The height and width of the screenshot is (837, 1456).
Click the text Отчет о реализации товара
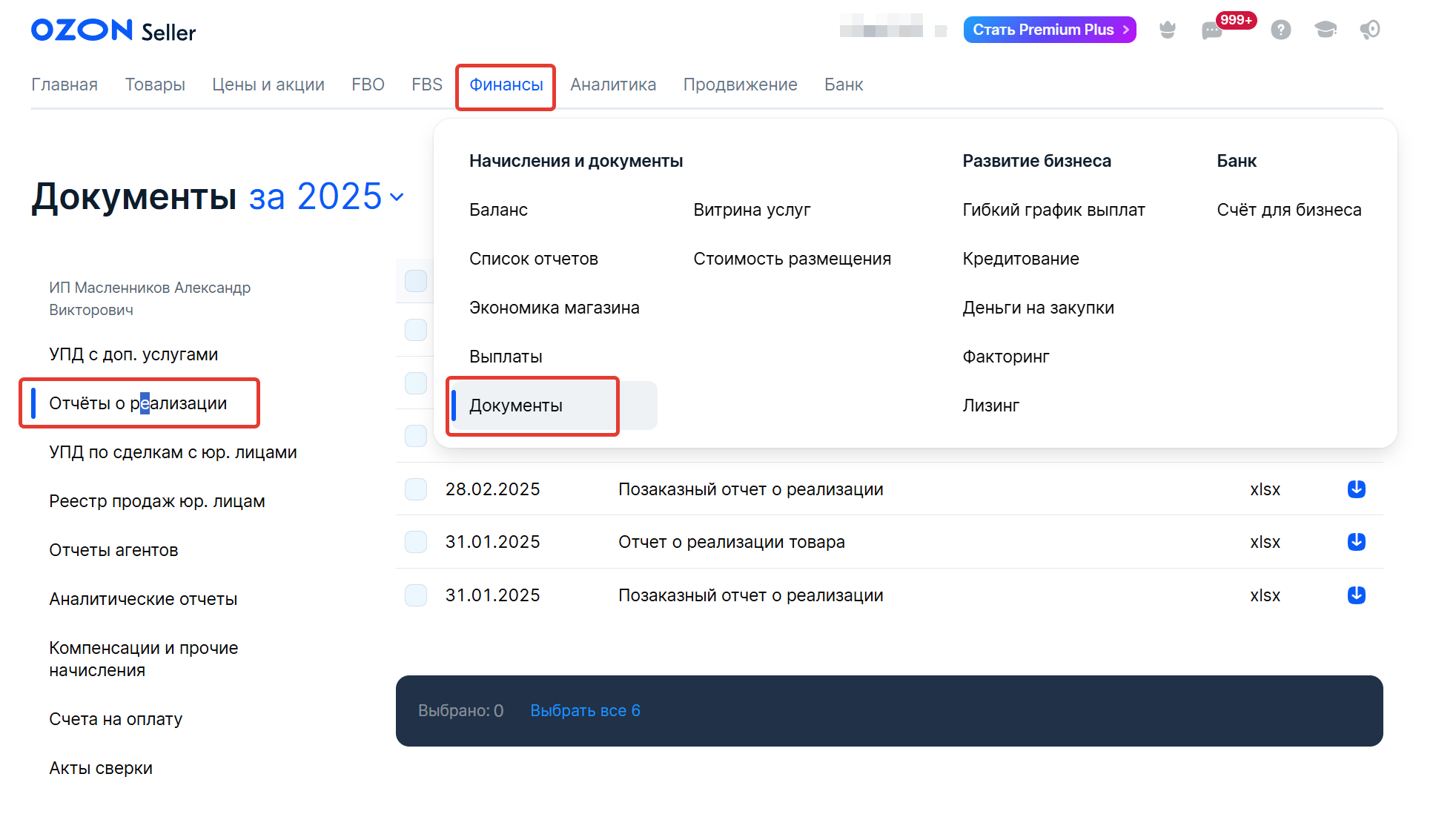pos(732,542)
